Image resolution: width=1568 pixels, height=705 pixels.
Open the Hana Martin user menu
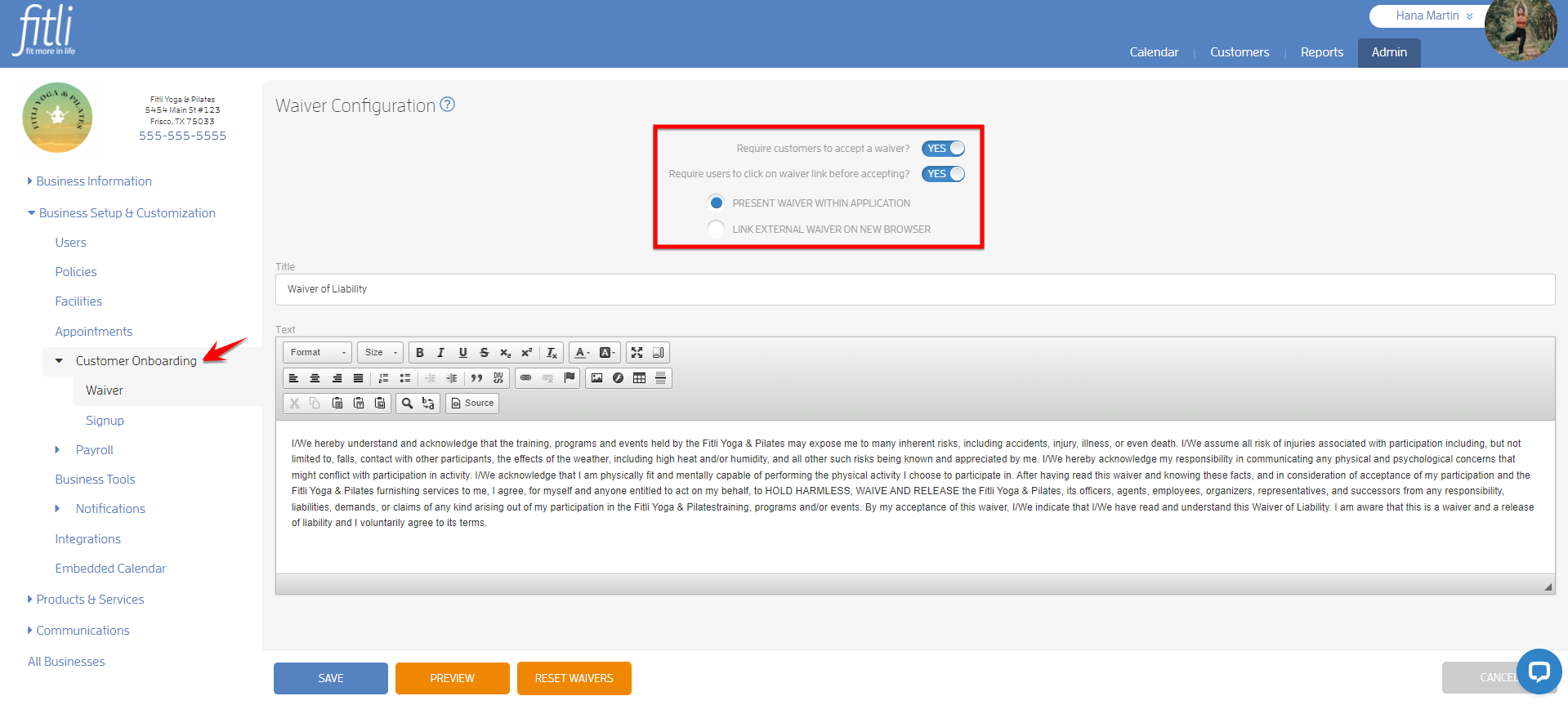coord(1434,16)
